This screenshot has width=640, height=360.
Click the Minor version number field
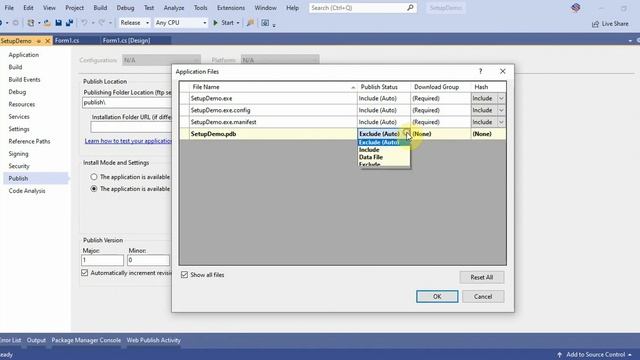(148, 260)
